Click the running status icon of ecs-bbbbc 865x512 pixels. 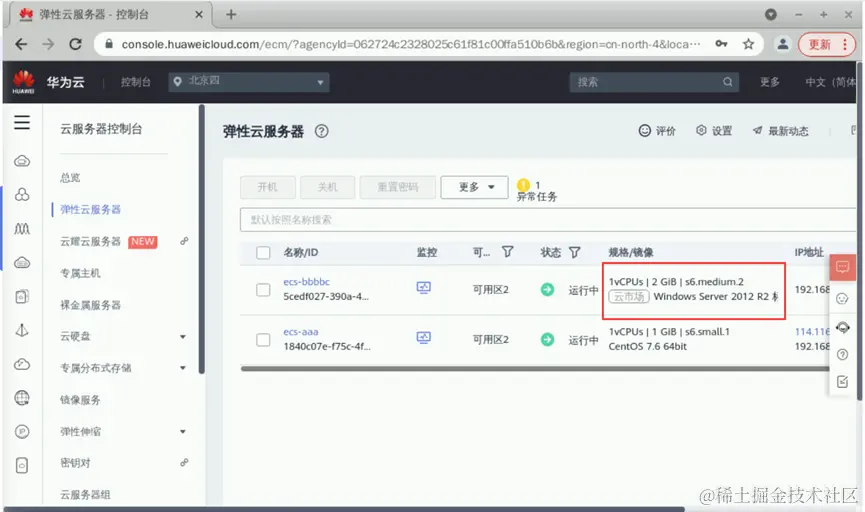(x=547, y=290)
